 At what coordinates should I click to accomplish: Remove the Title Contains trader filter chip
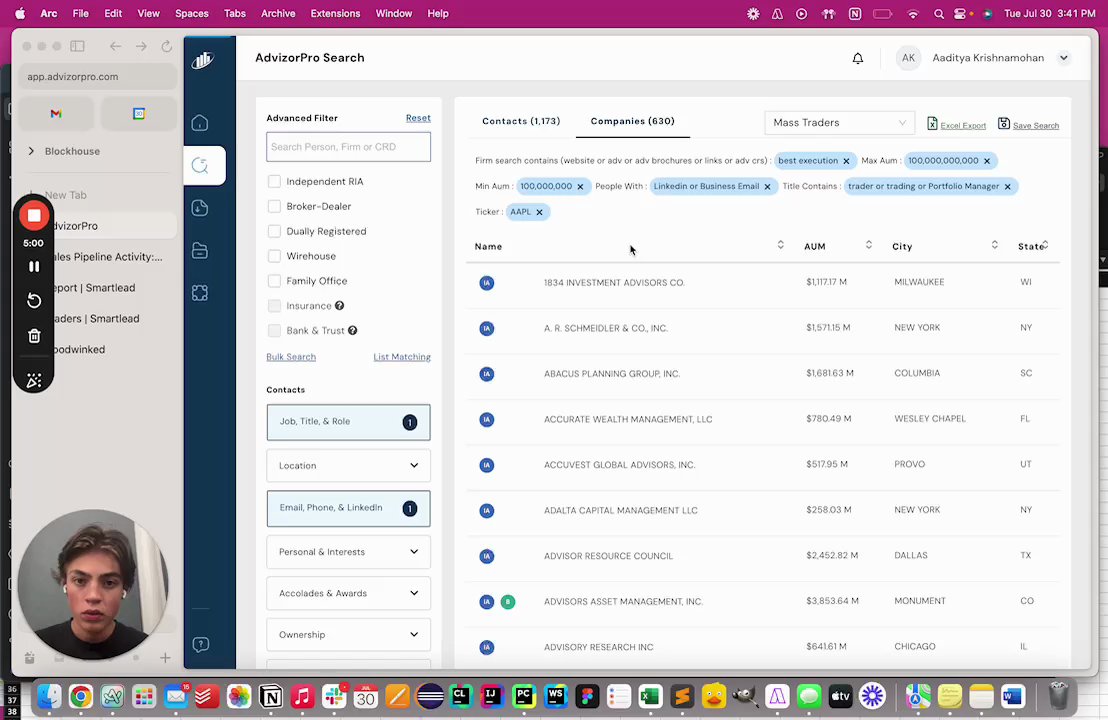(1008, 187)
